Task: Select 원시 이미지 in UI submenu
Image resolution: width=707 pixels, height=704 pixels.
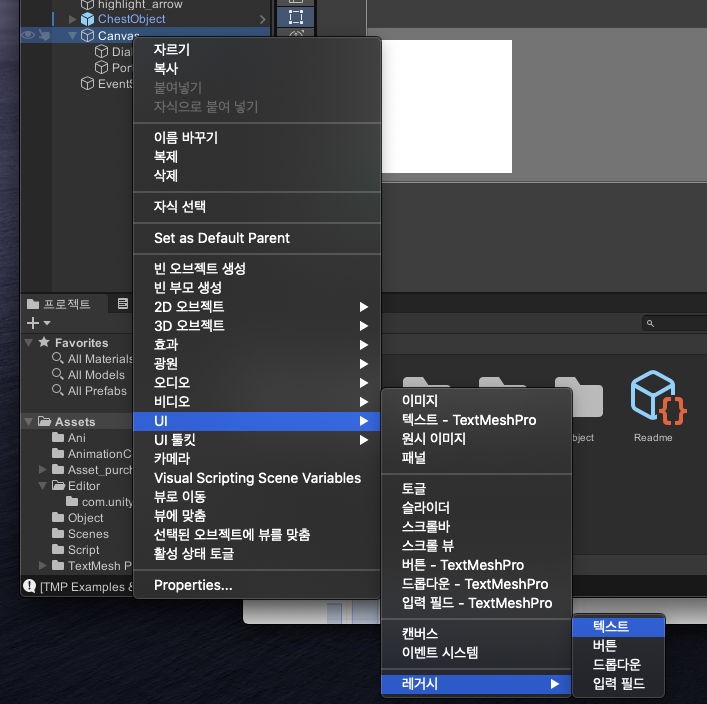Action: tap(477, 439)
